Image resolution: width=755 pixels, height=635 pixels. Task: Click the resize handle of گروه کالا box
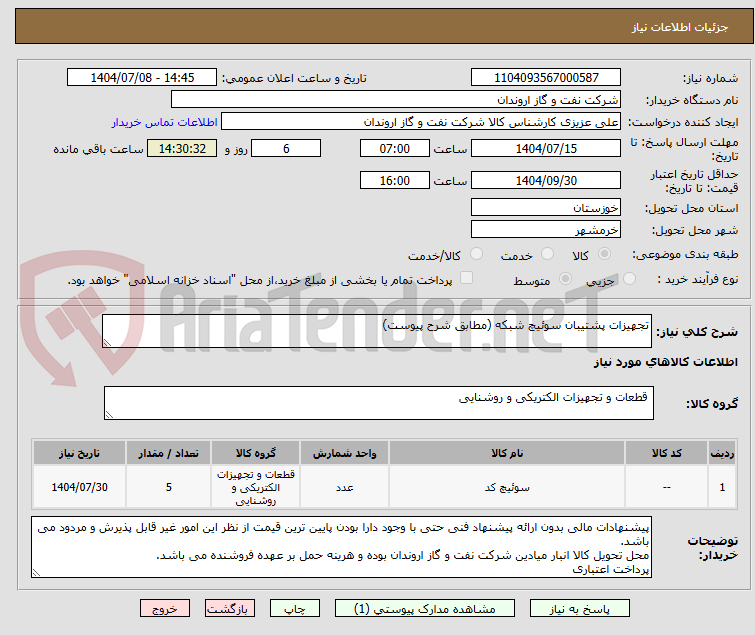tap(109, 415)
